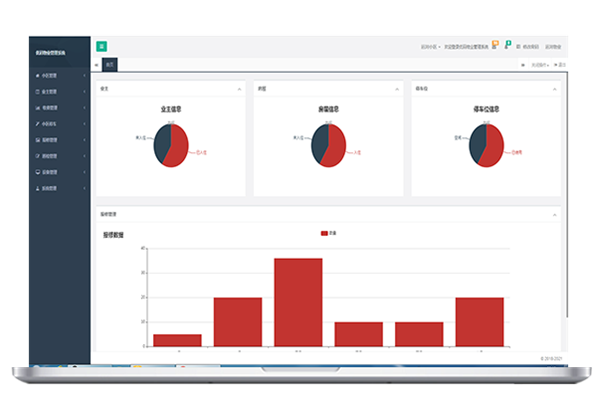Click the 房屋信息 chart title
Screen dimensions: 594x405
[x=328, y=109]
